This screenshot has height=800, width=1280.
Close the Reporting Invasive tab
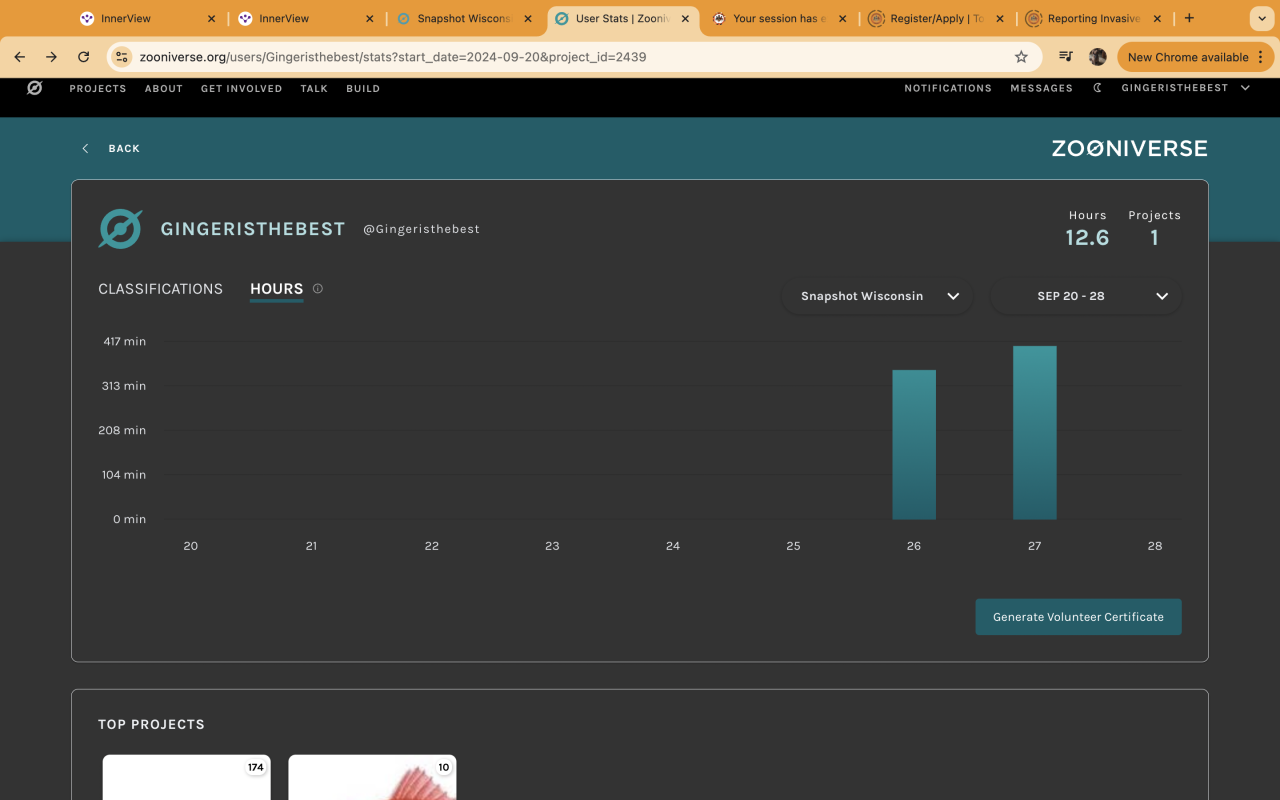1157,18
